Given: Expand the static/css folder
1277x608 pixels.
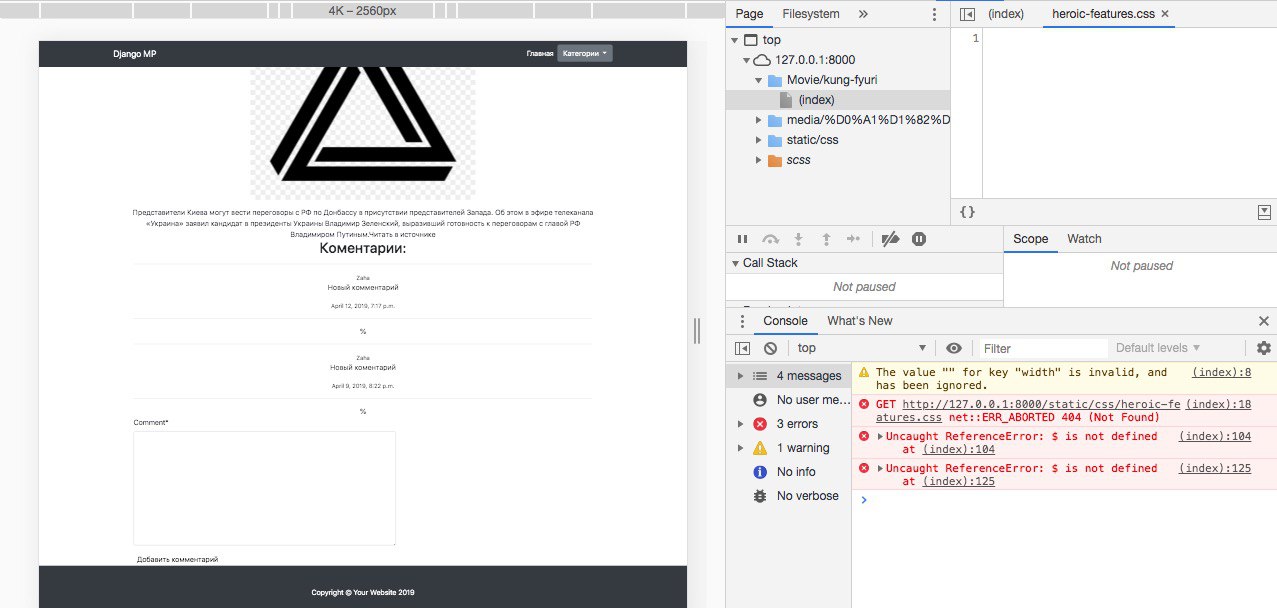Looking at the screenshot, I should pos(759,140).
